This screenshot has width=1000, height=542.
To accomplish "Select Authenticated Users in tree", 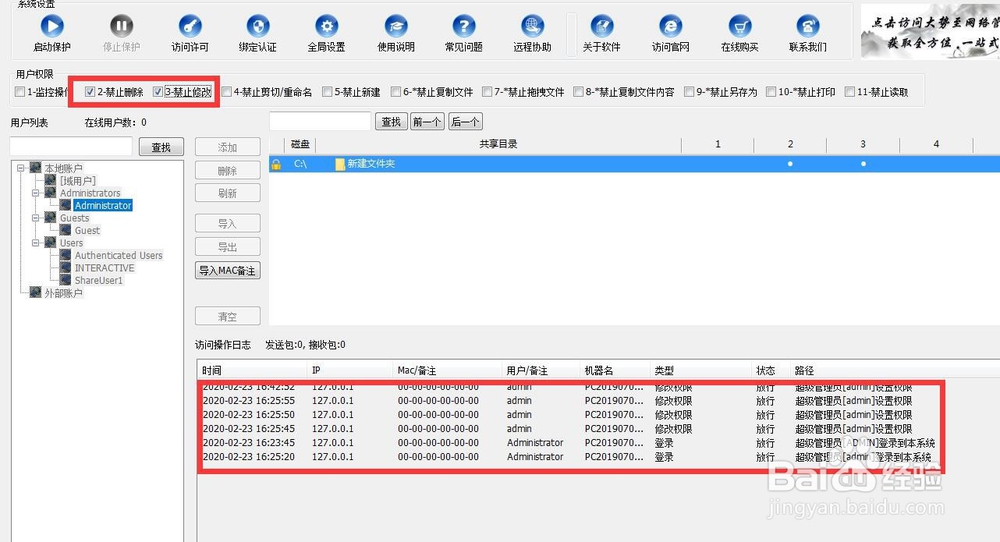I will pos(119,255).
